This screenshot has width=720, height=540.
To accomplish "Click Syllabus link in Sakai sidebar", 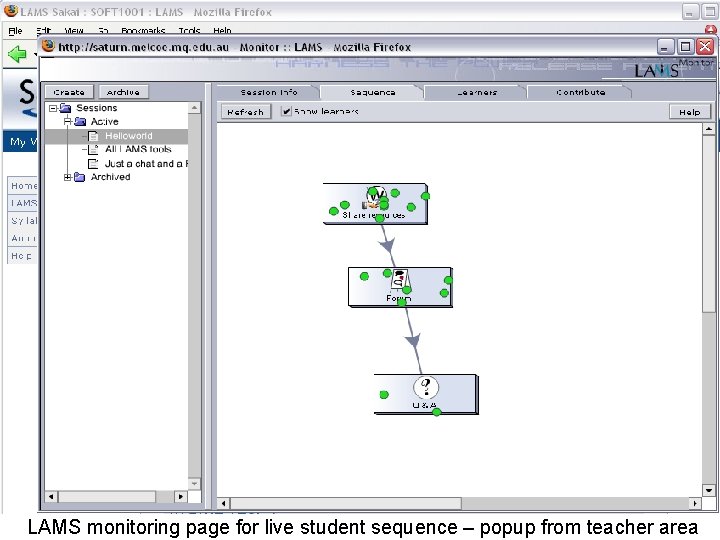I will 23,220.
